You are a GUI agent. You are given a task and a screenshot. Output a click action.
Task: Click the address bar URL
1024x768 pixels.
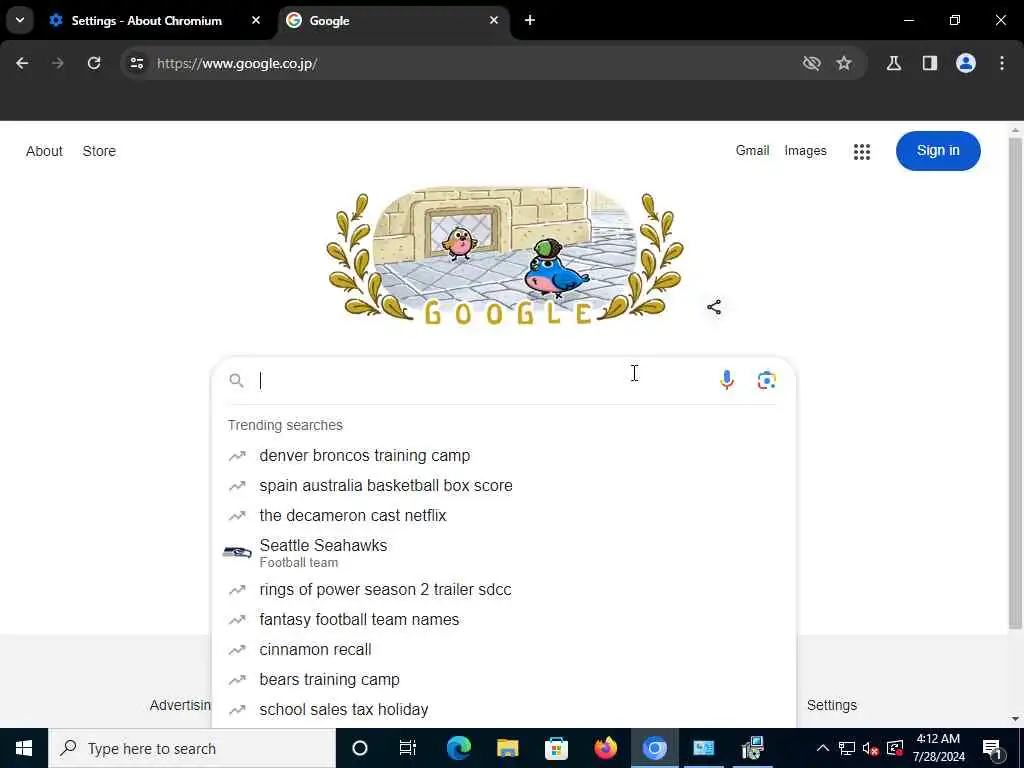click(237, 63)
